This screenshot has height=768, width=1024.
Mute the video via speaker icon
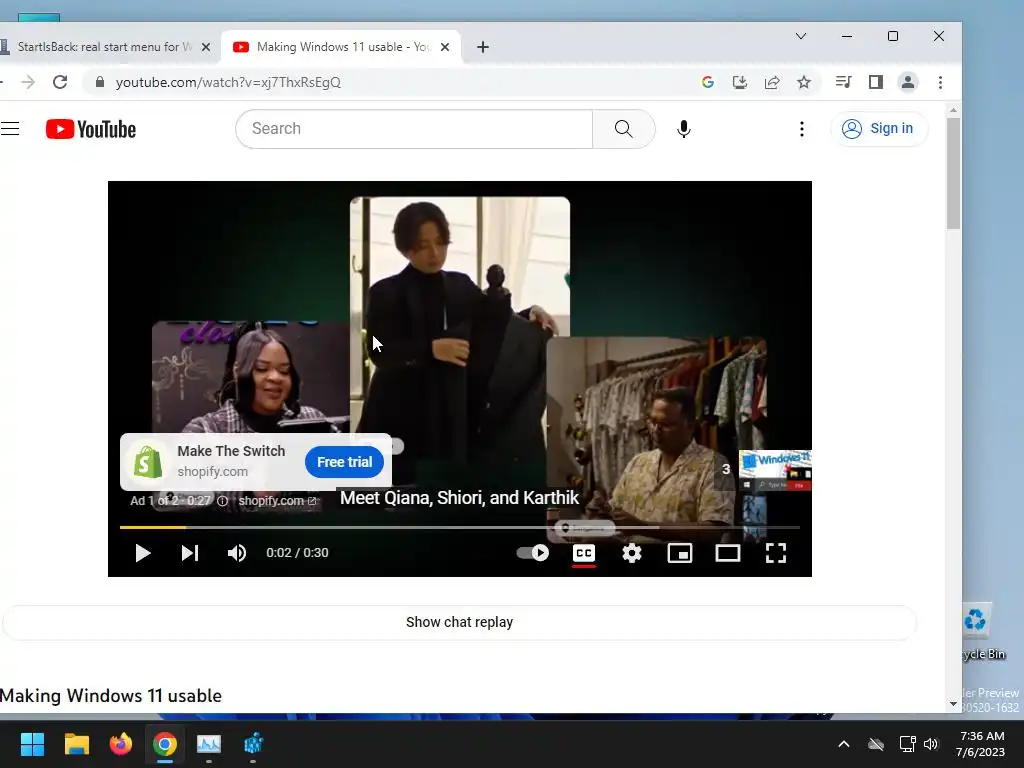(236, 553)
